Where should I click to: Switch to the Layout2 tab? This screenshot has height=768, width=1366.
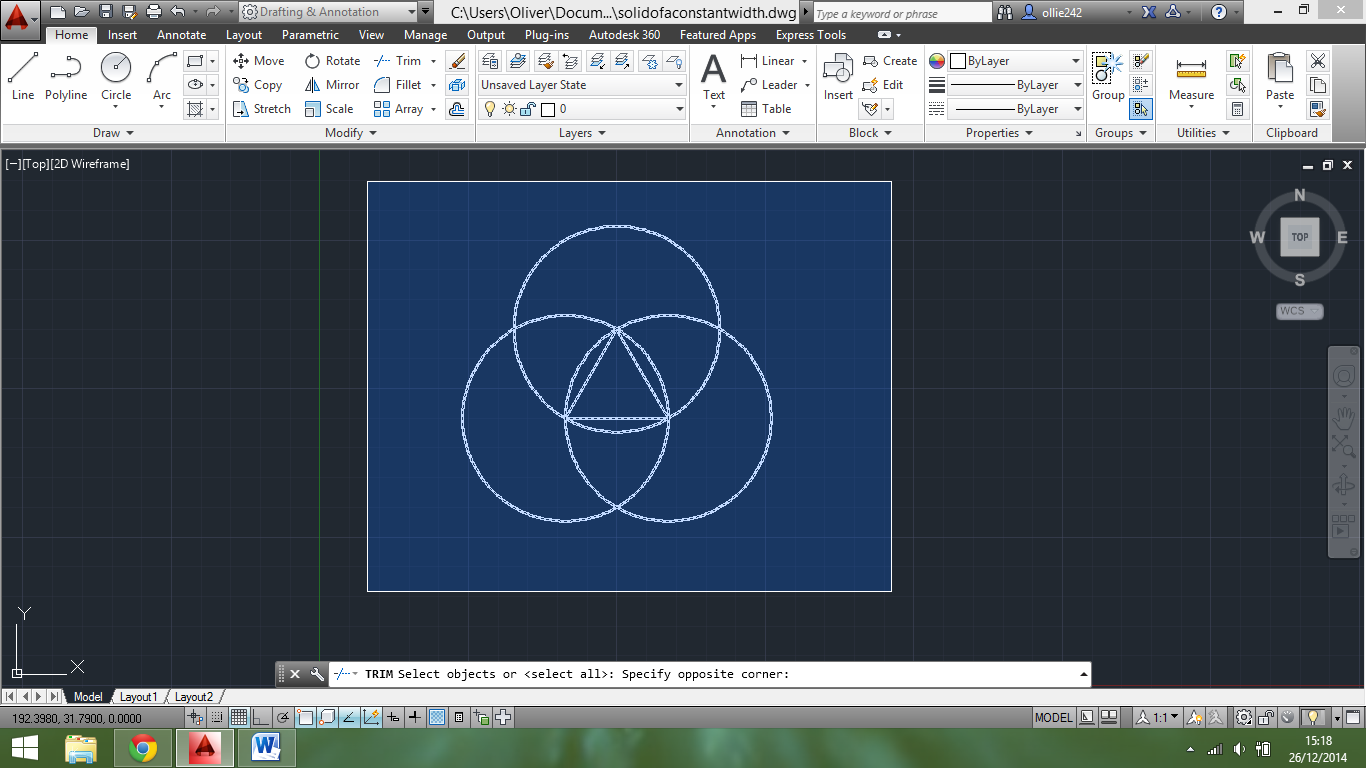click(x=193, y=697)
